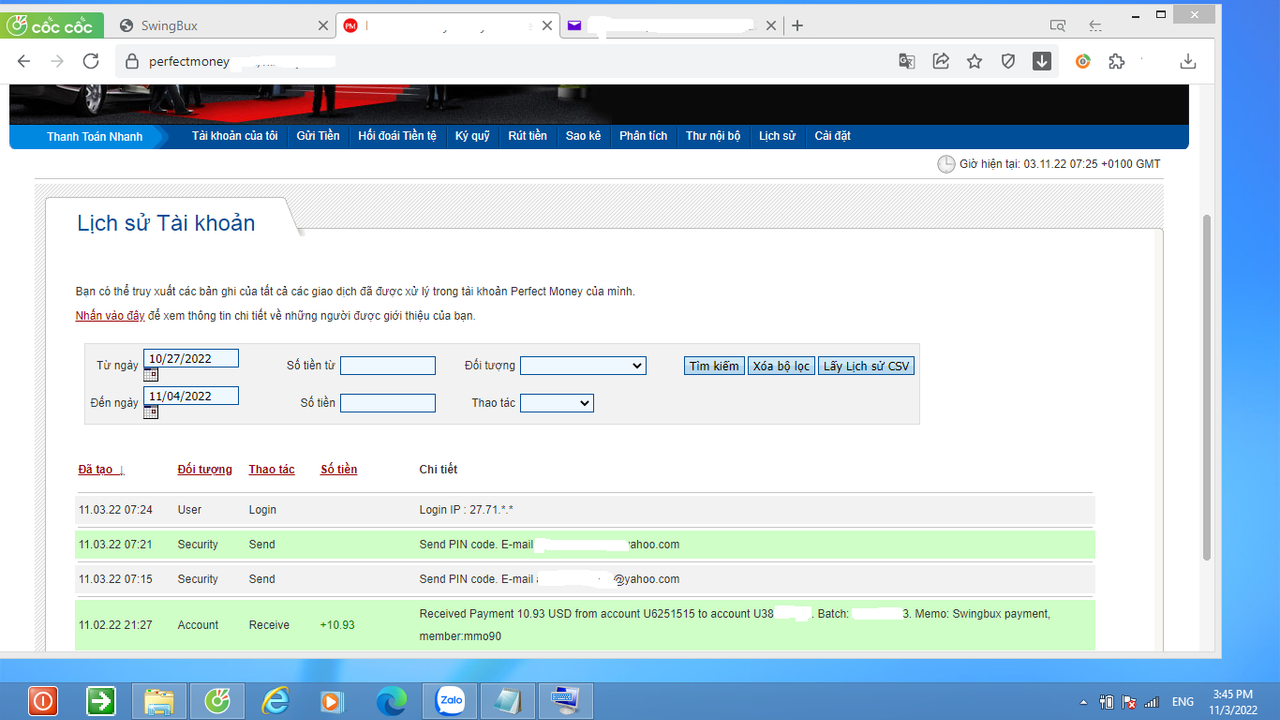The width and height of the screenshot is (1280, 720).
Task: Open the on-screen keyboard taskbar icon
Action: click(x=566, y=702)
